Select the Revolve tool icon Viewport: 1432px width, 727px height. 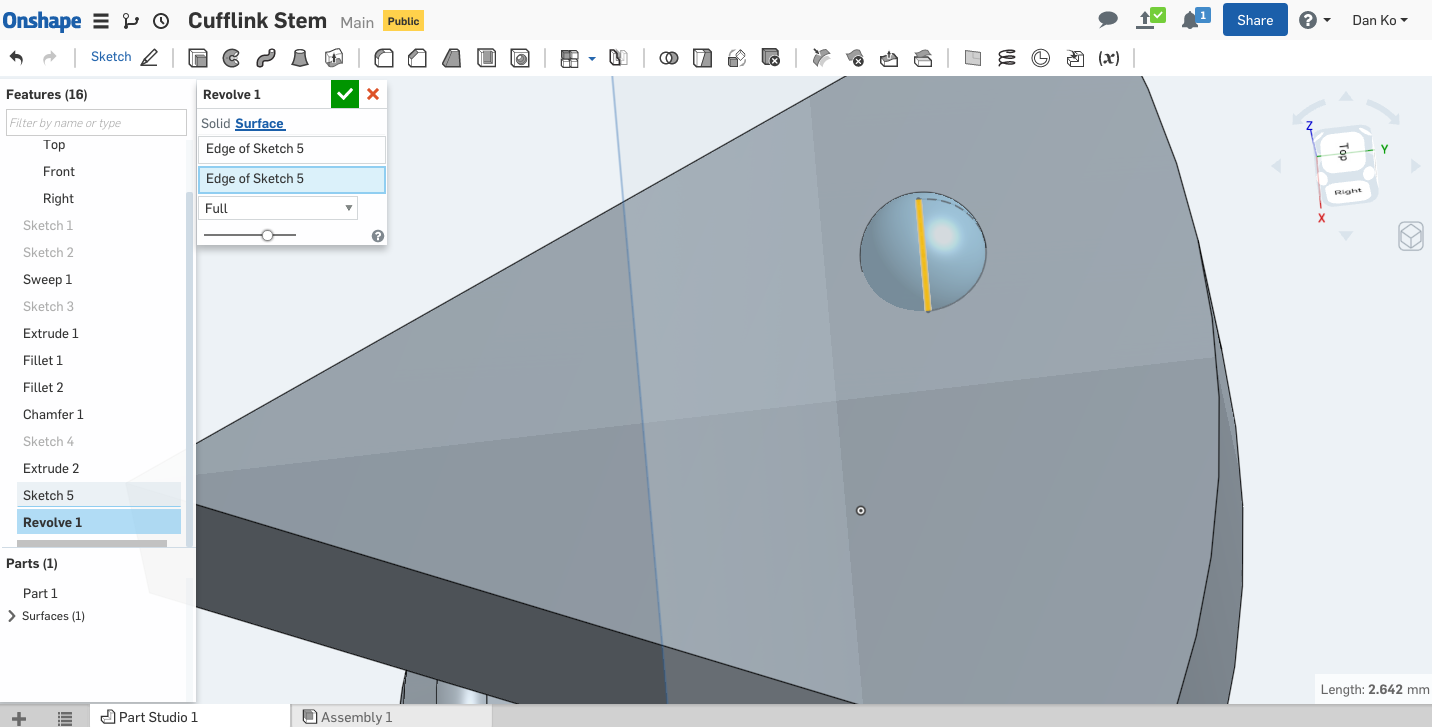(231, 58)
